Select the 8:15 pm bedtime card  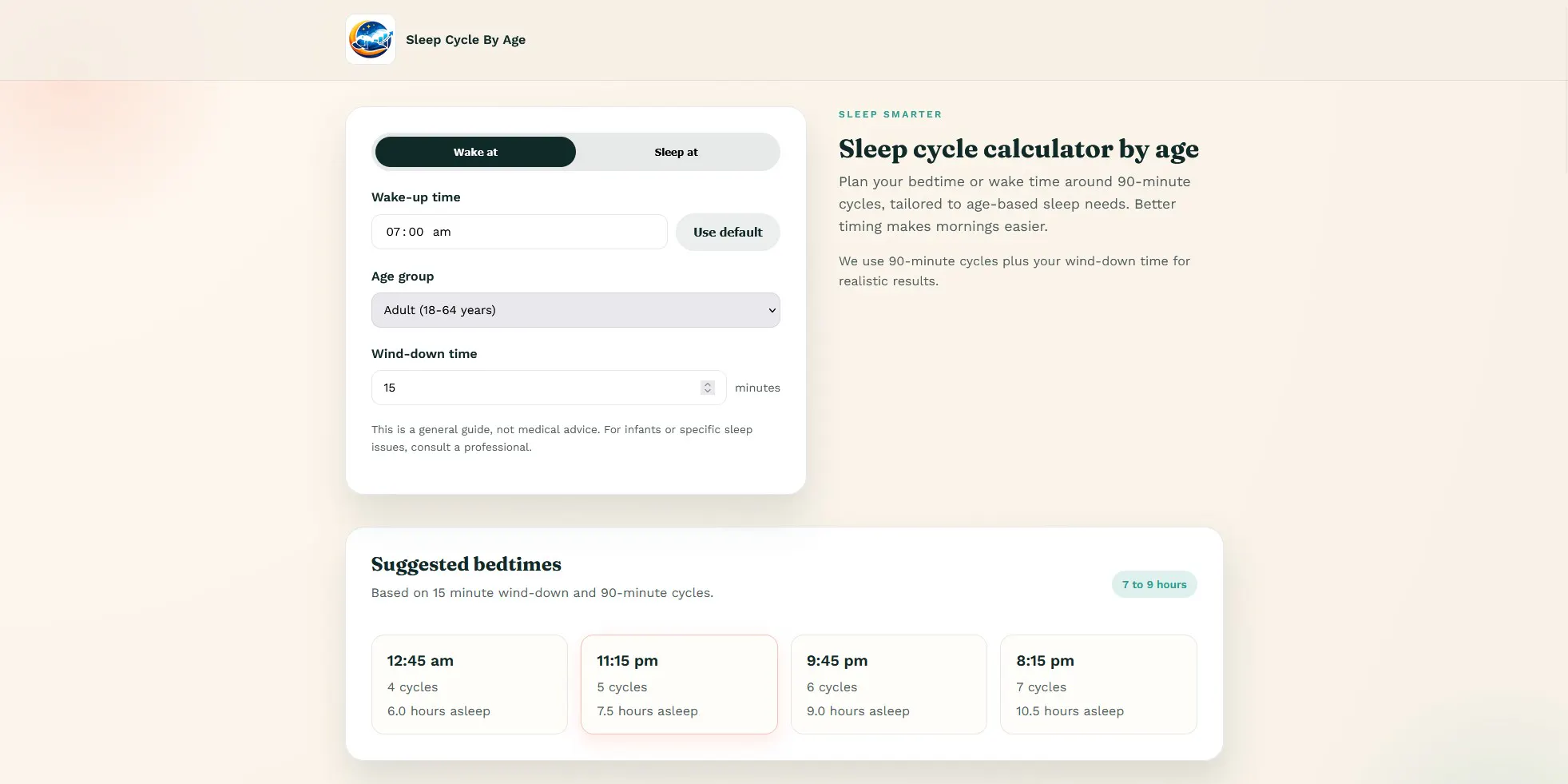pyautogui.click(x=1098, y=684)
